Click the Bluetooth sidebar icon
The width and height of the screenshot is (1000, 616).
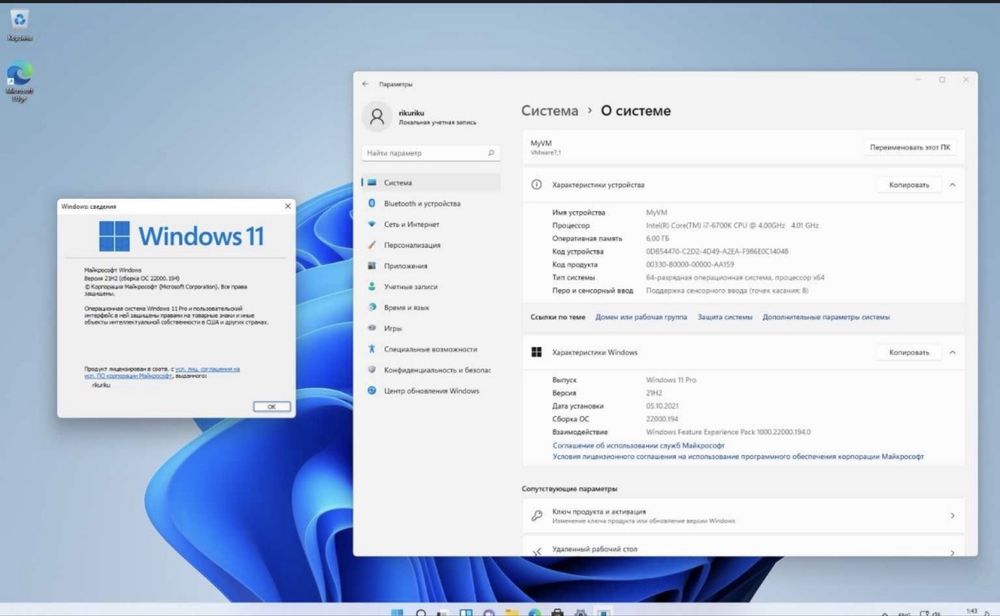[372, 203]
